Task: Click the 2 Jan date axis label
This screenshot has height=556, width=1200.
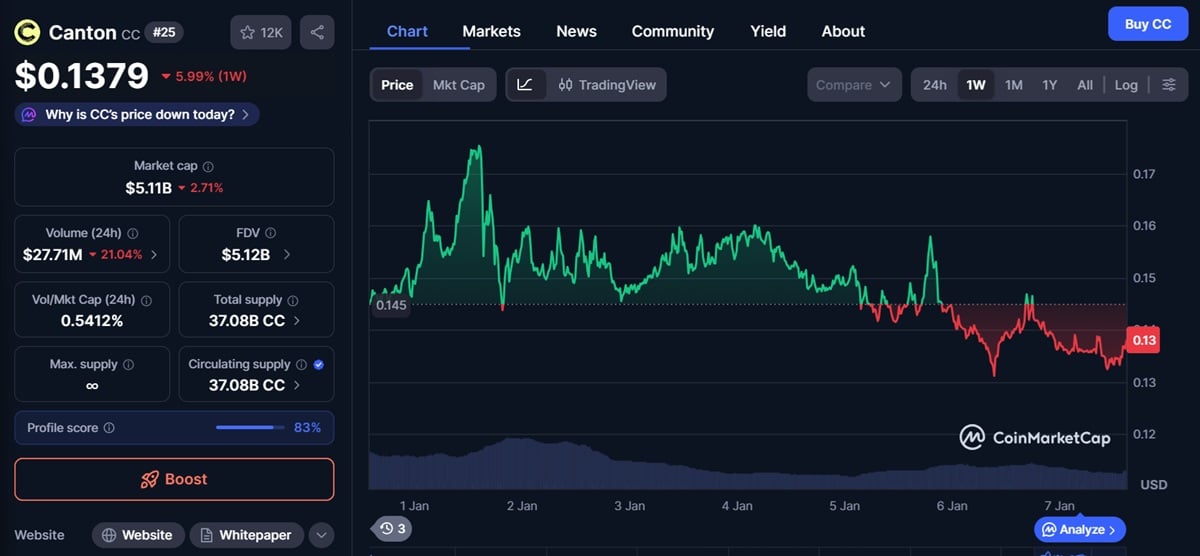Action: coord(523,506)
